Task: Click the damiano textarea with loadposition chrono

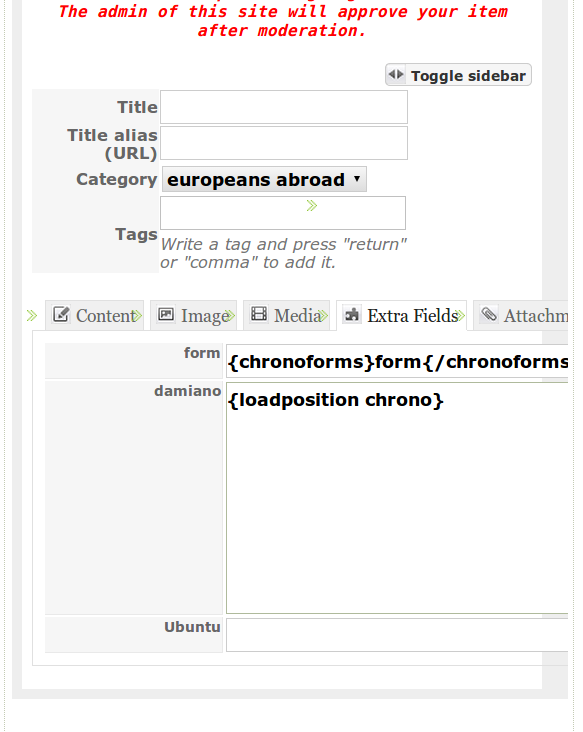Action: click(397, 498)
